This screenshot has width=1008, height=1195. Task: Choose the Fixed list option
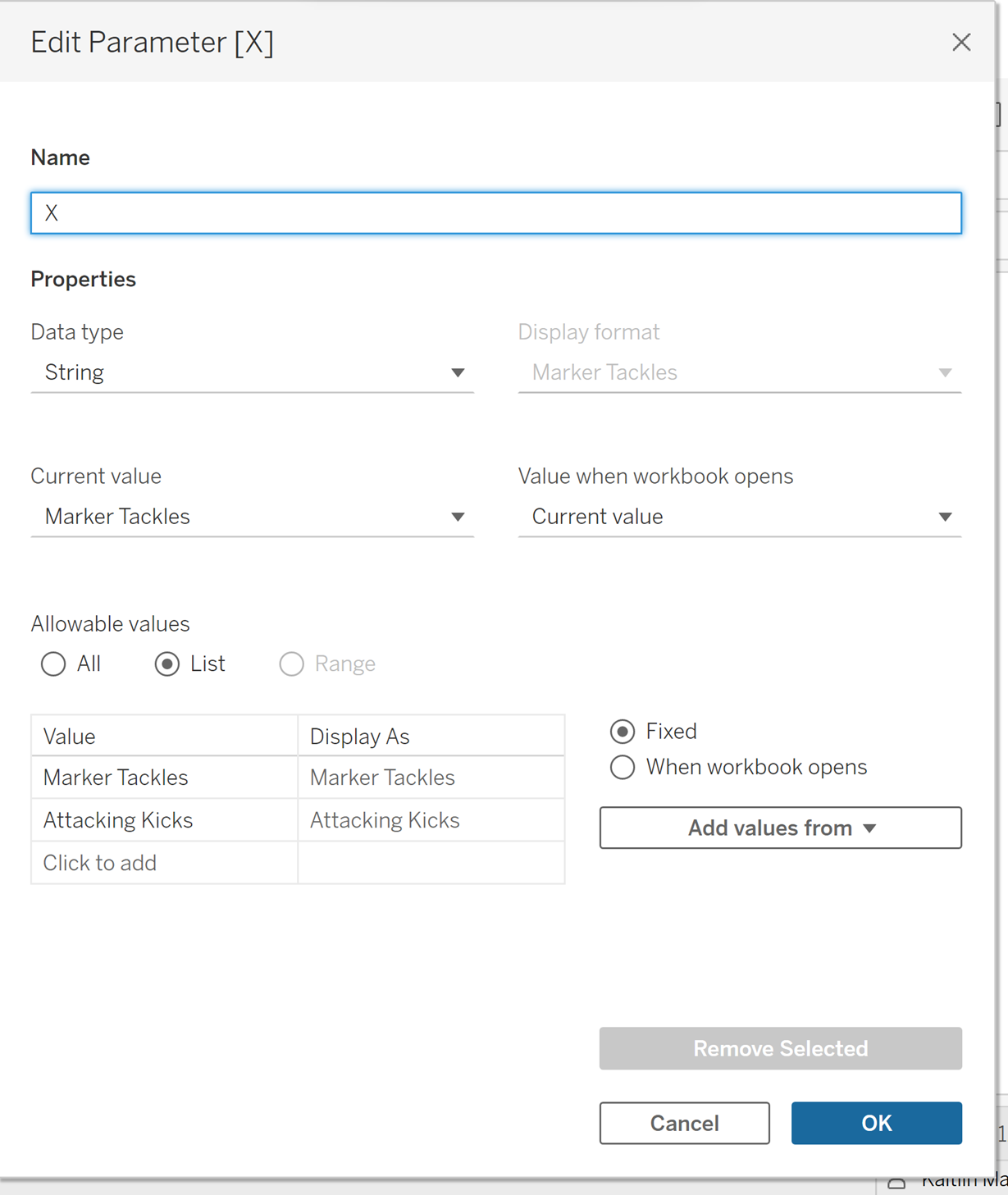623,732
